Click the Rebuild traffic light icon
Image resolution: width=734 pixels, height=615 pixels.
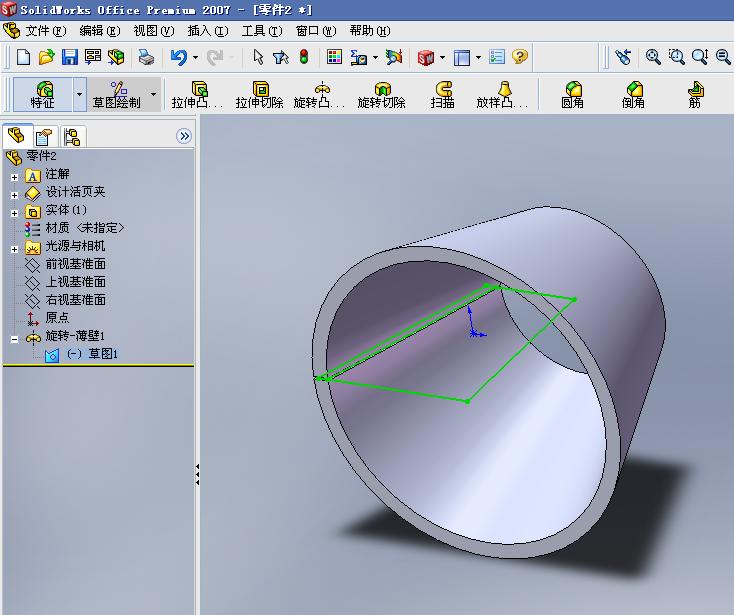point(304,57)
